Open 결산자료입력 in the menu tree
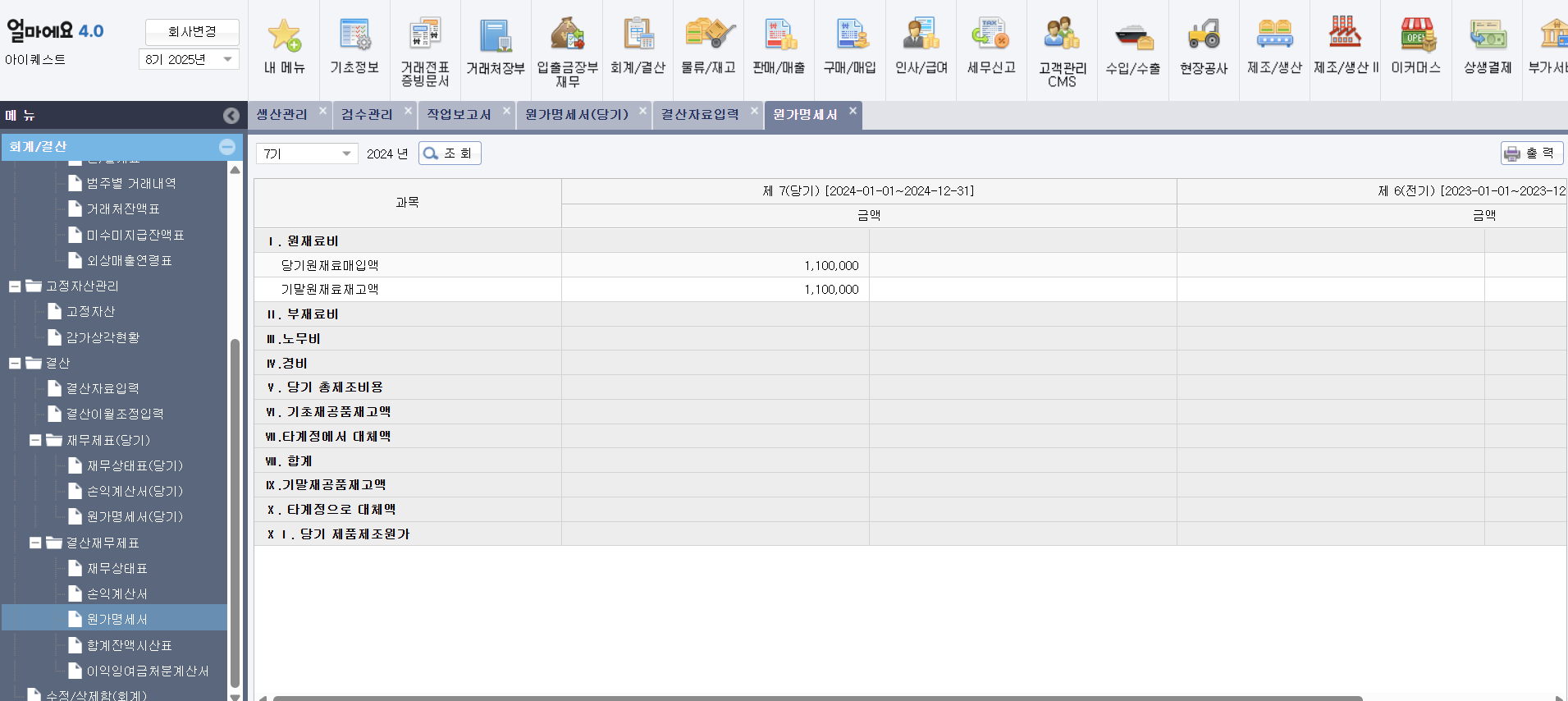The height and width of the screenshot is (701, 1568). 103,388
